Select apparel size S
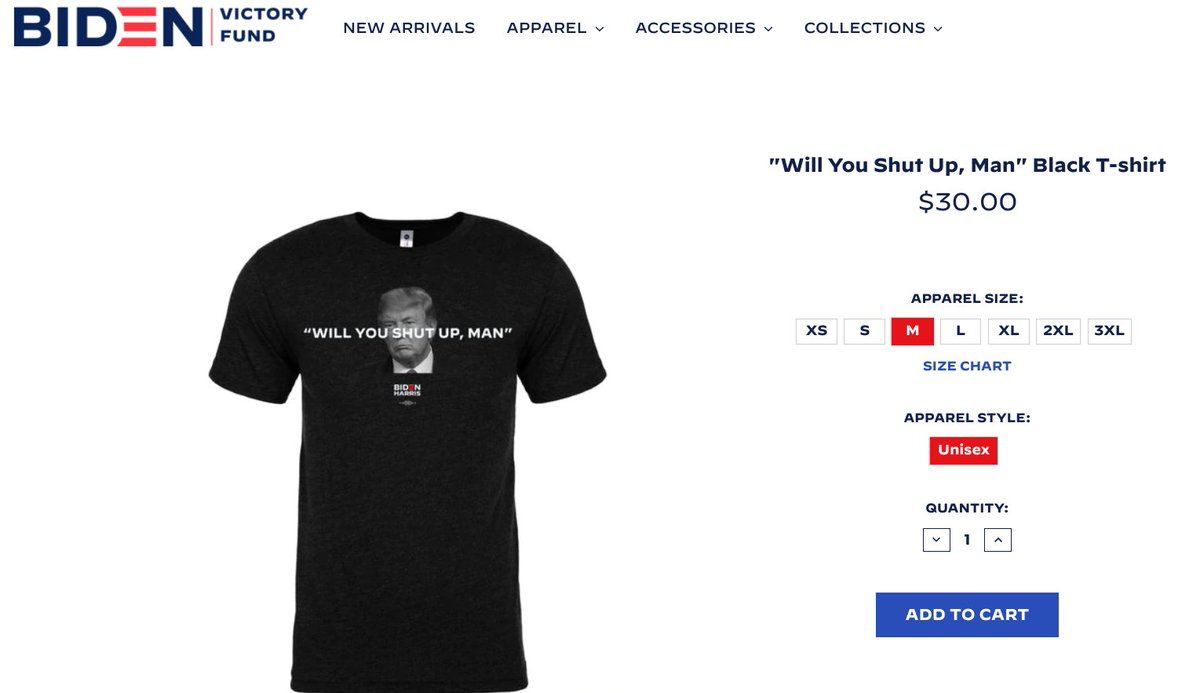This screenshot has height=693, width=1200. [x=865, y=331]
